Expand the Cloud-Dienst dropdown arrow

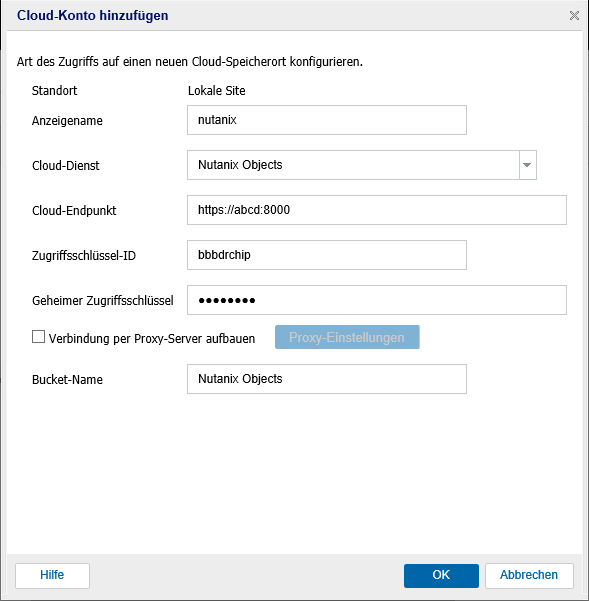click(528, 165)
